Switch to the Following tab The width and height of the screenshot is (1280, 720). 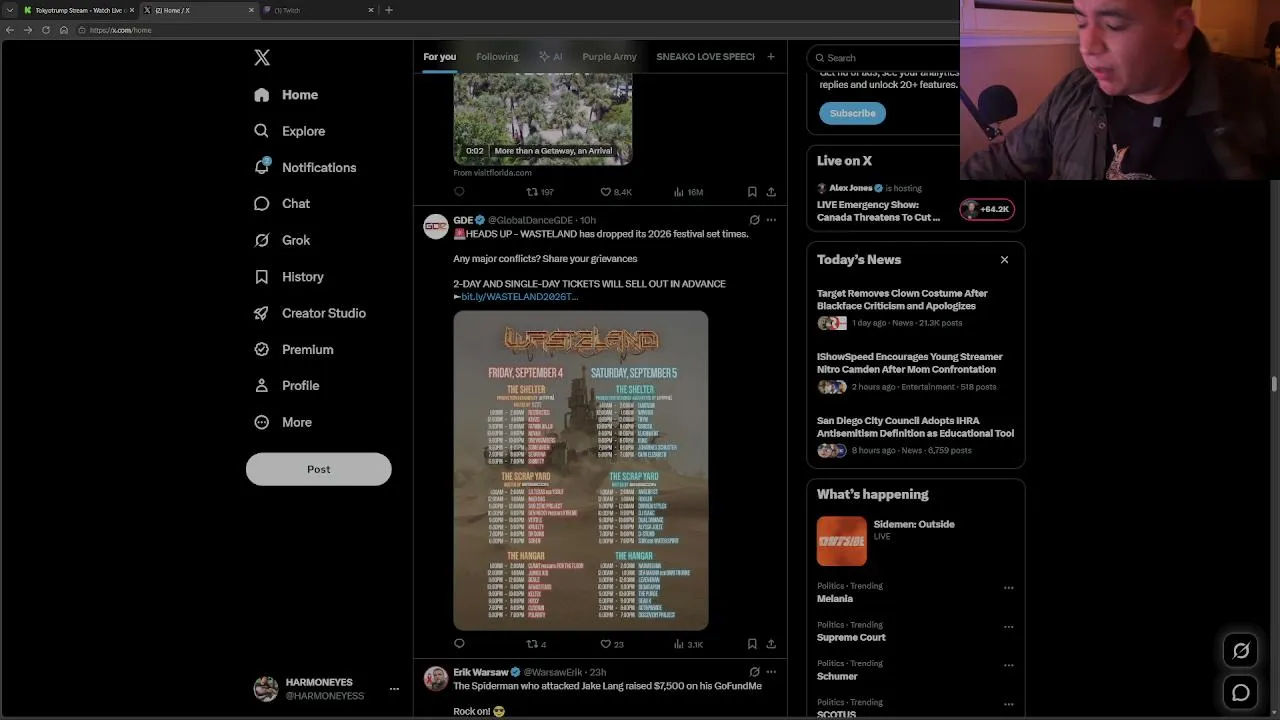pyautogui.click(x=497, y=57)
